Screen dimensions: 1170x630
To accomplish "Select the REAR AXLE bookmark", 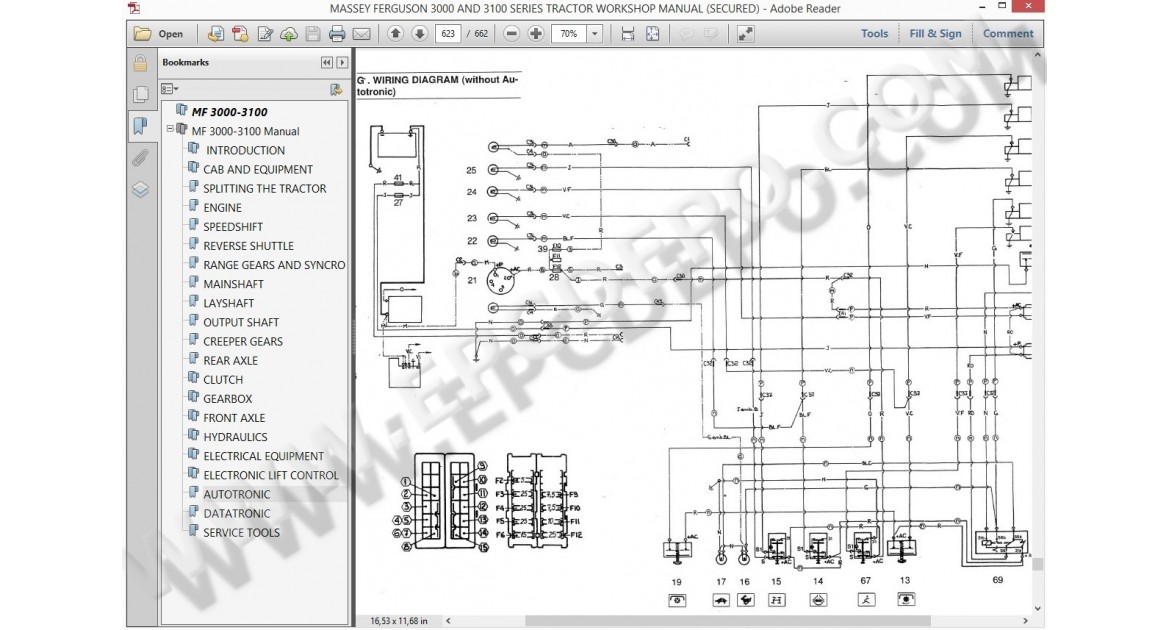I will point(231,361).
